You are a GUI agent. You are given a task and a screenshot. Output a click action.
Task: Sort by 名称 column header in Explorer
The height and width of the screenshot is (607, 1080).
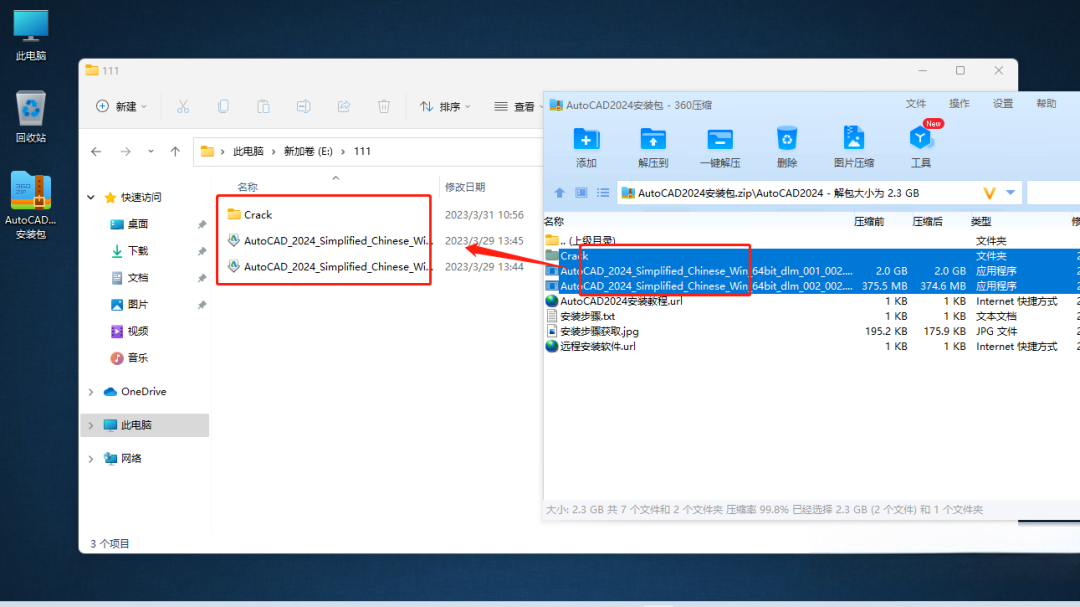point(247,187)
